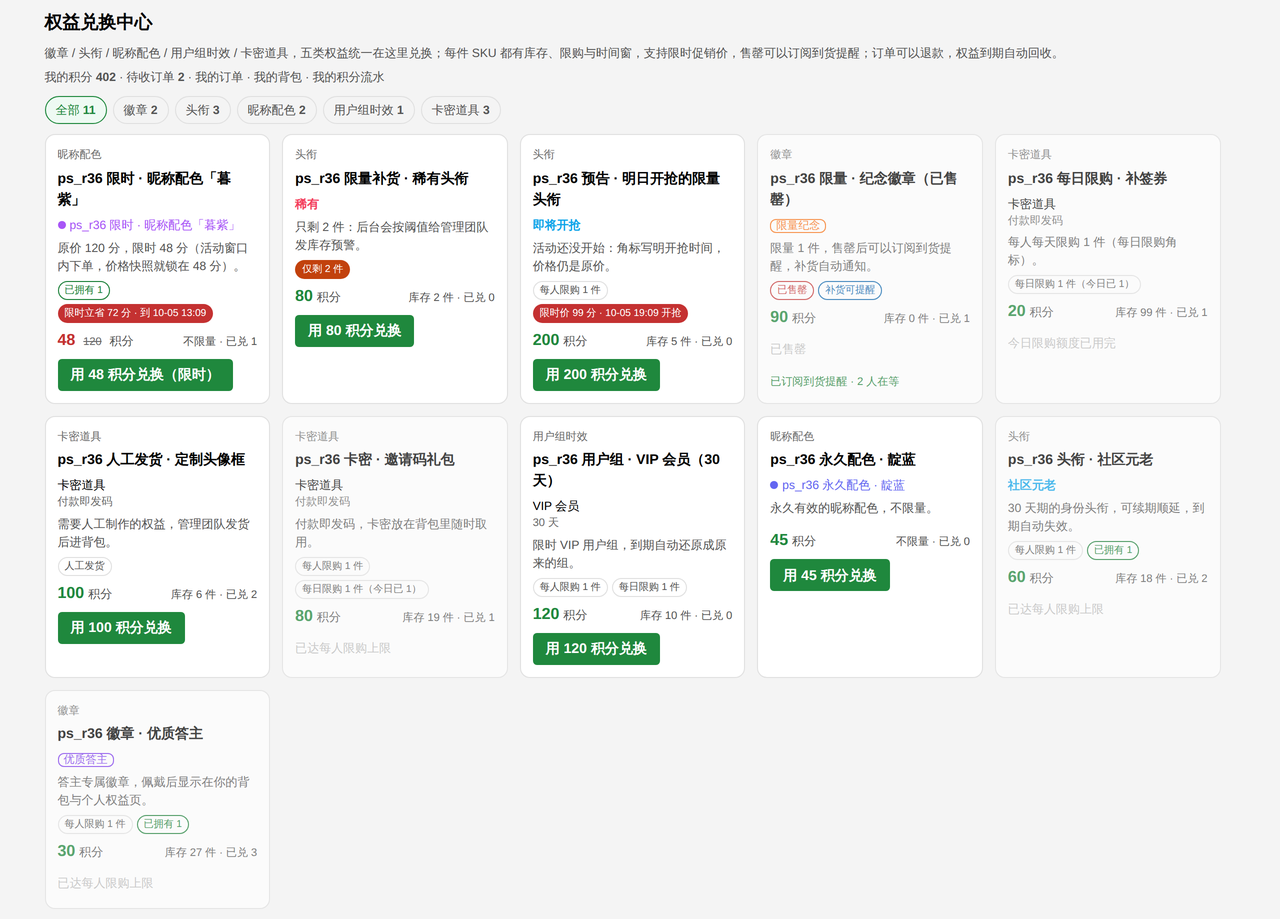
Task: Filter by the 昵称配色 2 tab
Action: pyautogui.click(x=277, y=110)
